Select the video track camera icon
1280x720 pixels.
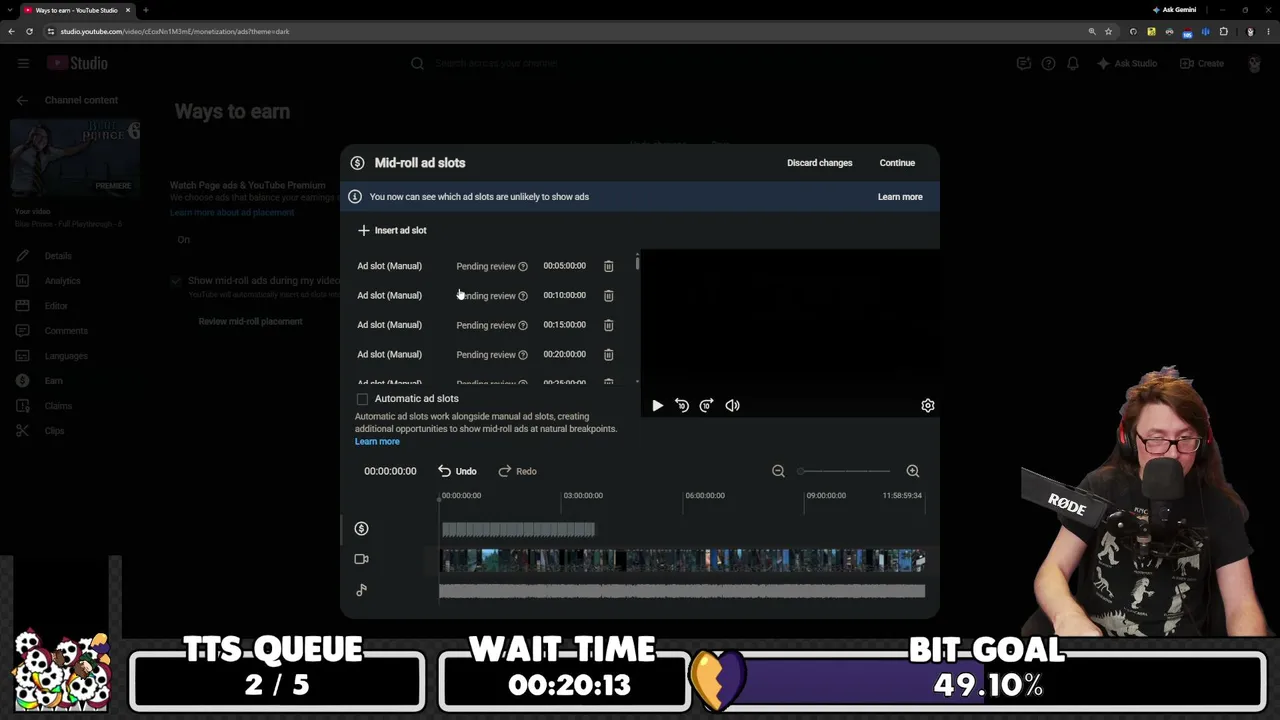point(361,559)
